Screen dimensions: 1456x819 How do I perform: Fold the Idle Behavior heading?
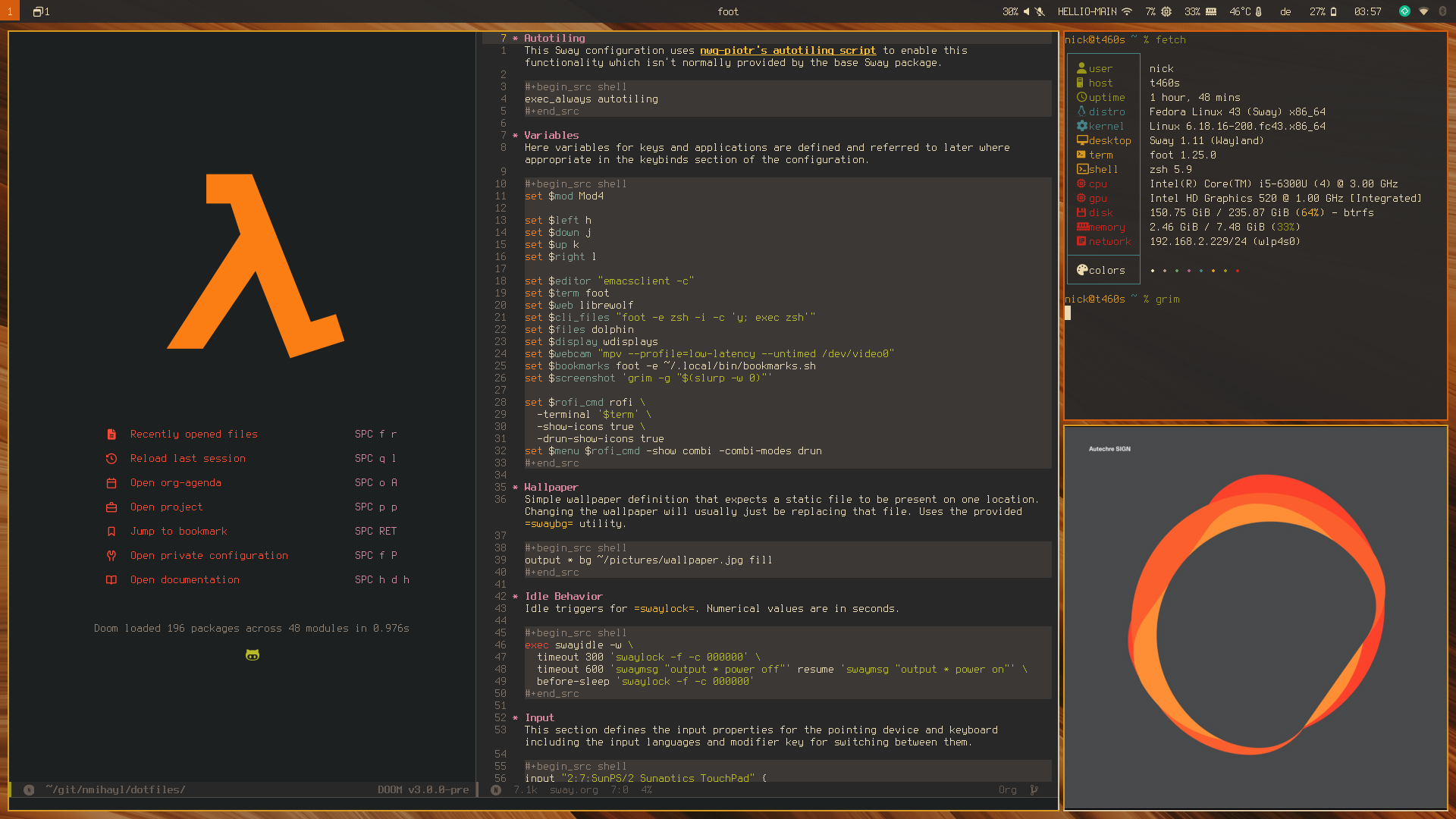click(x=563, y=596)
